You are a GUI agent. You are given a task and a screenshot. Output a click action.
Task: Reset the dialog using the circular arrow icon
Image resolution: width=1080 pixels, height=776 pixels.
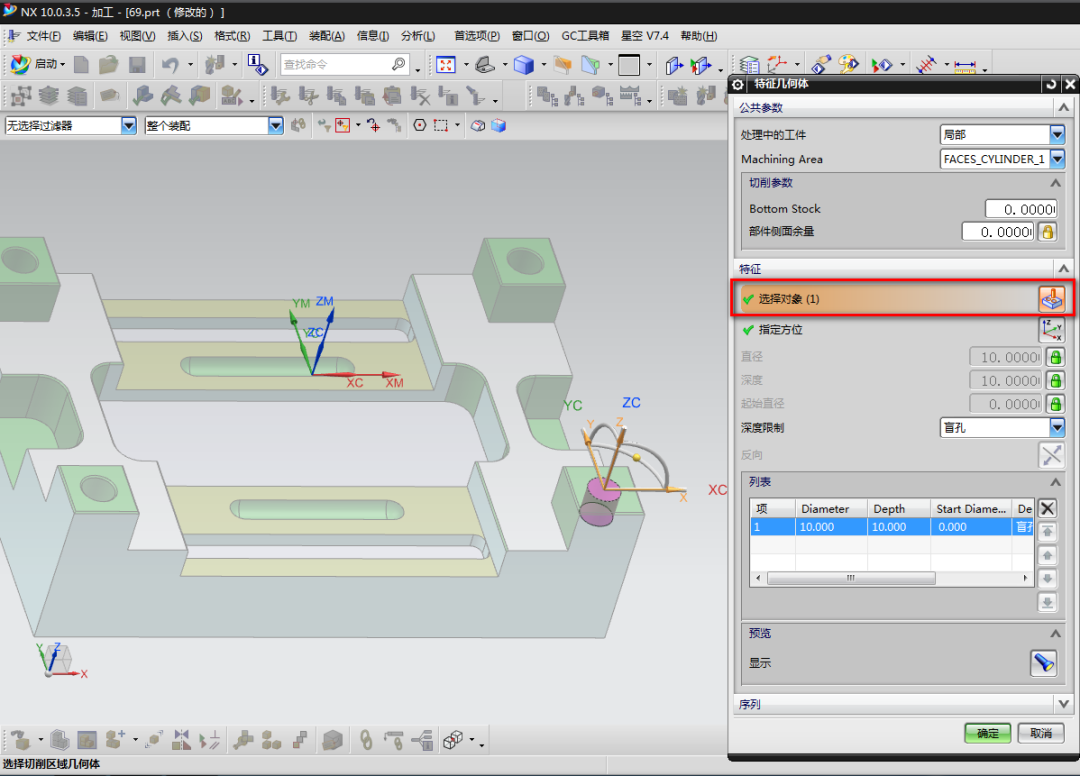tap(1050, 85)
